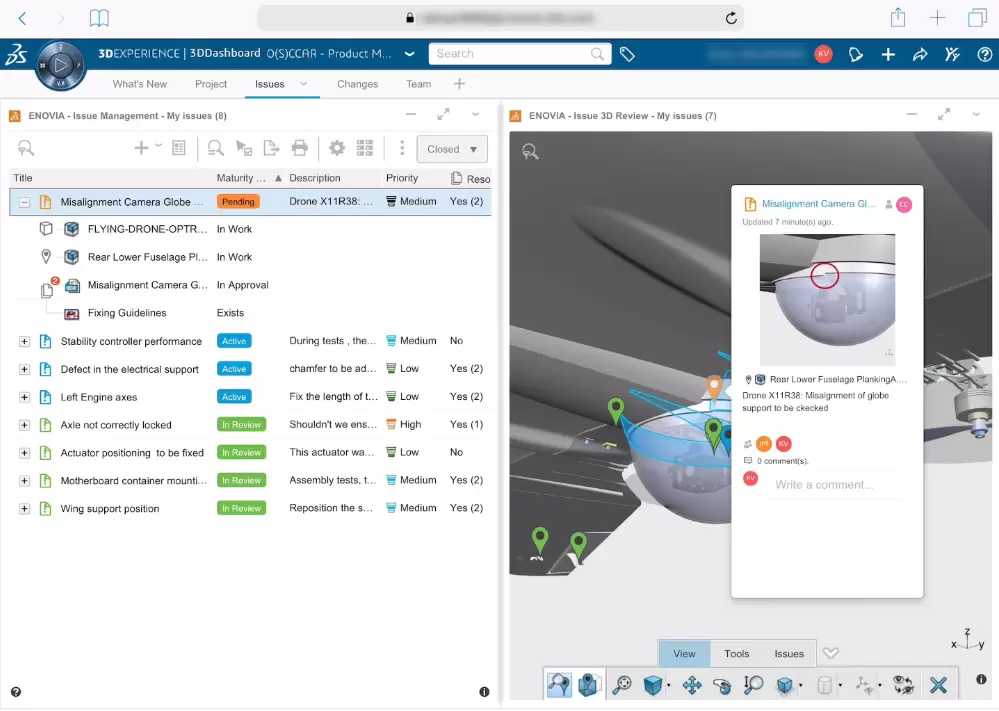This screenshot has width=999, height=711.
Task: Open issue list settings gear
Action: 337,149
